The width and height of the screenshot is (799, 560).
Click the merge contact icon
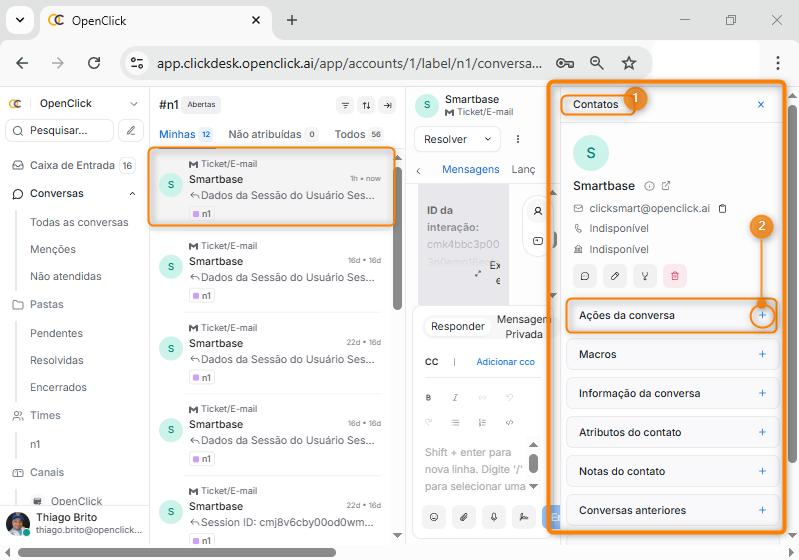click(x=646, y=276)
